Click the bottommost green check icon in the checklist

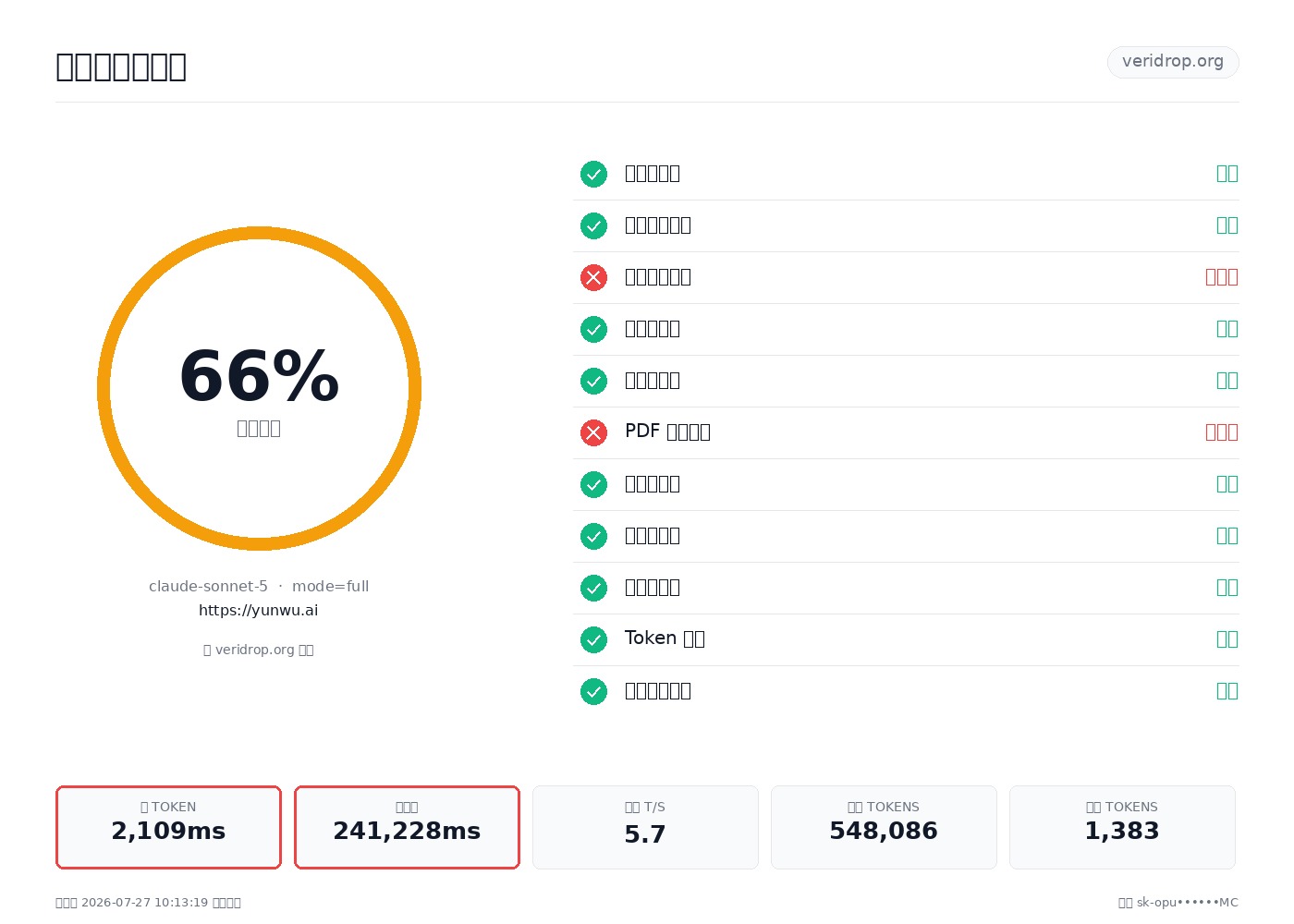click(x=593, y=691)
